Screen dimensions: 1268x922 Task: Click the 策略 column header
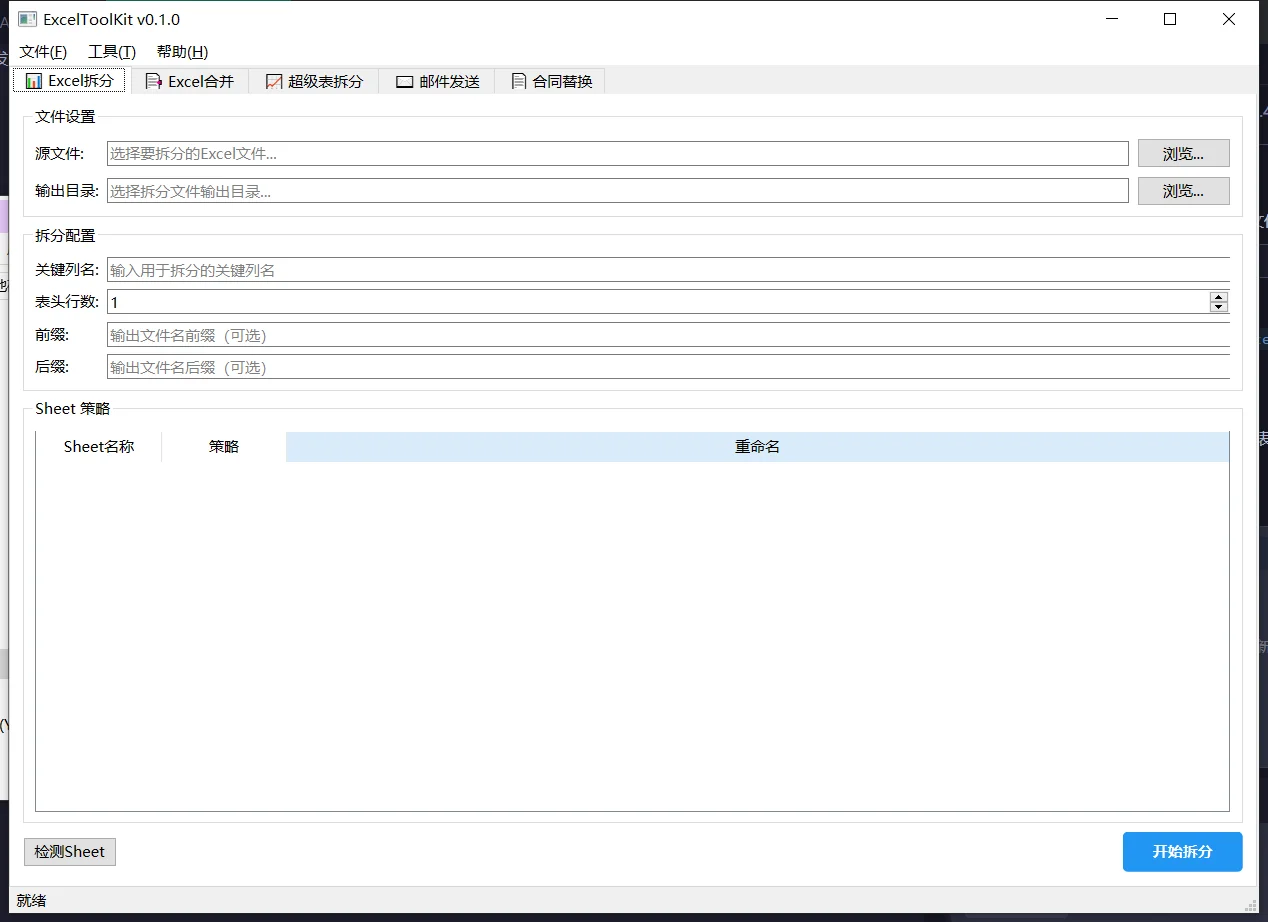tap(224, 447)
